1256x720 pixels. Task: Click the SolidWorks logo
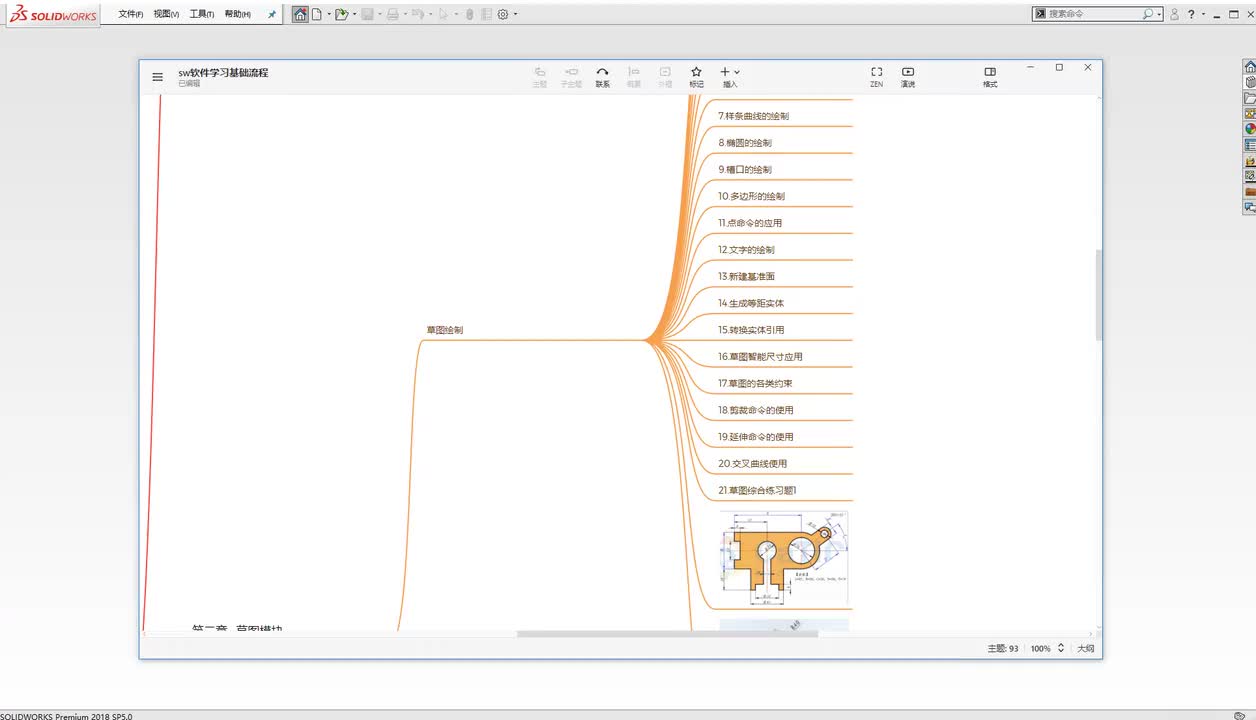tap(53, 14)
